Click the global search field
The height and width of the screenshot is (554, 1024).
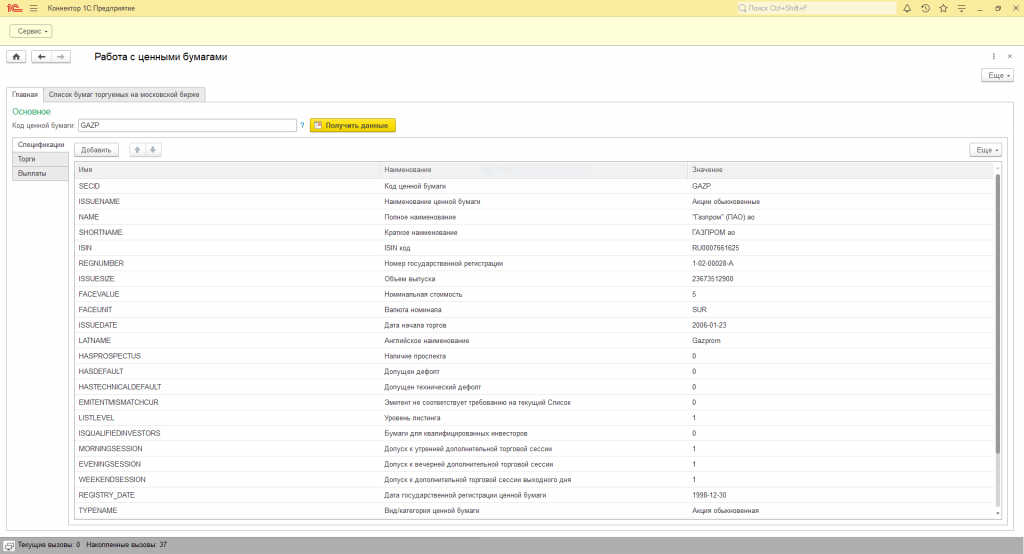816,8
